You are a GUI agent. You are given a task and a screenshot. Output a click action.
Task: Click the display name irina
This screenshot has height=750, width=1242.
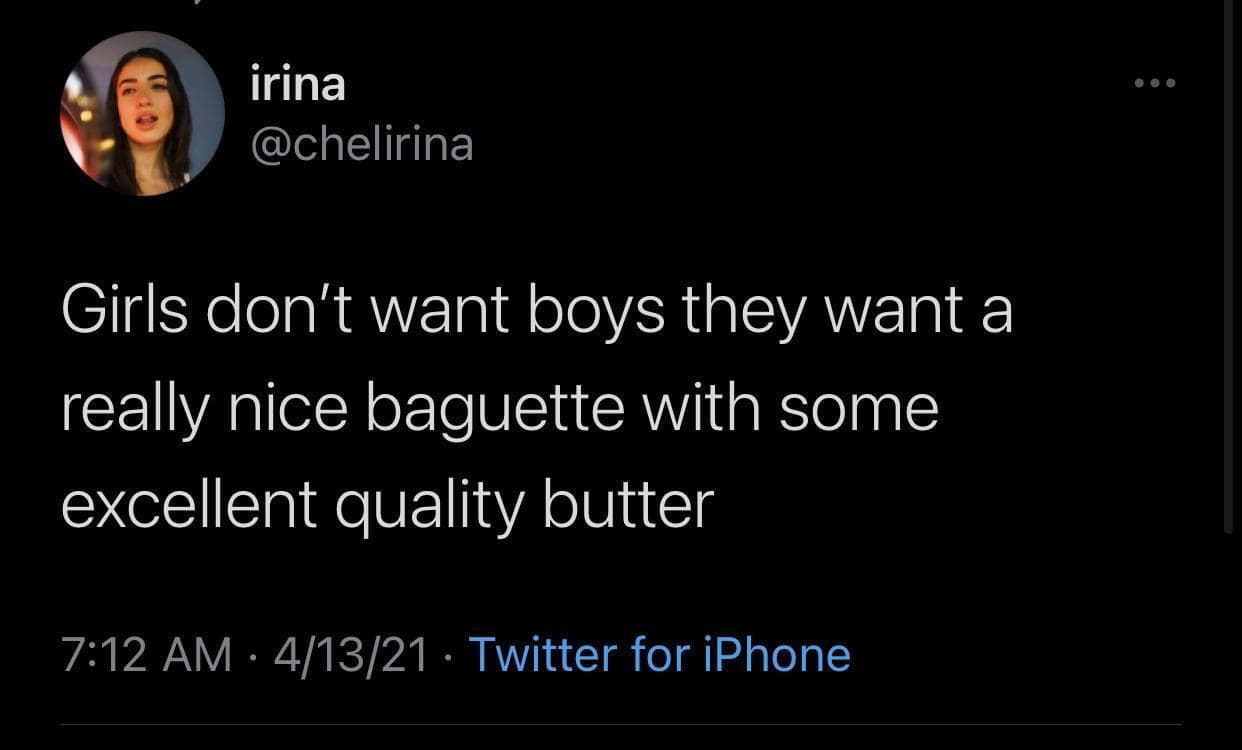297,83
